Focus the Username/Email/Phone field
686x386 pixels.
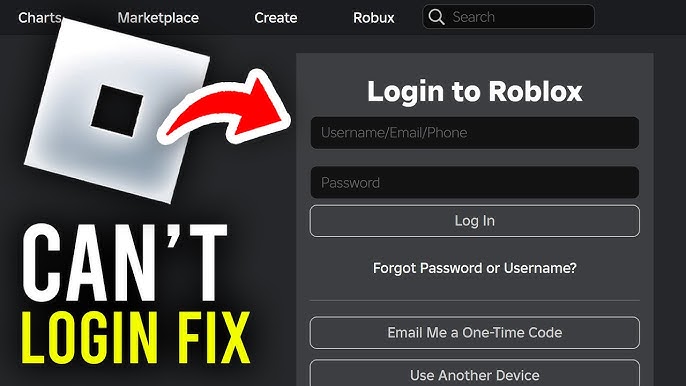475,133
